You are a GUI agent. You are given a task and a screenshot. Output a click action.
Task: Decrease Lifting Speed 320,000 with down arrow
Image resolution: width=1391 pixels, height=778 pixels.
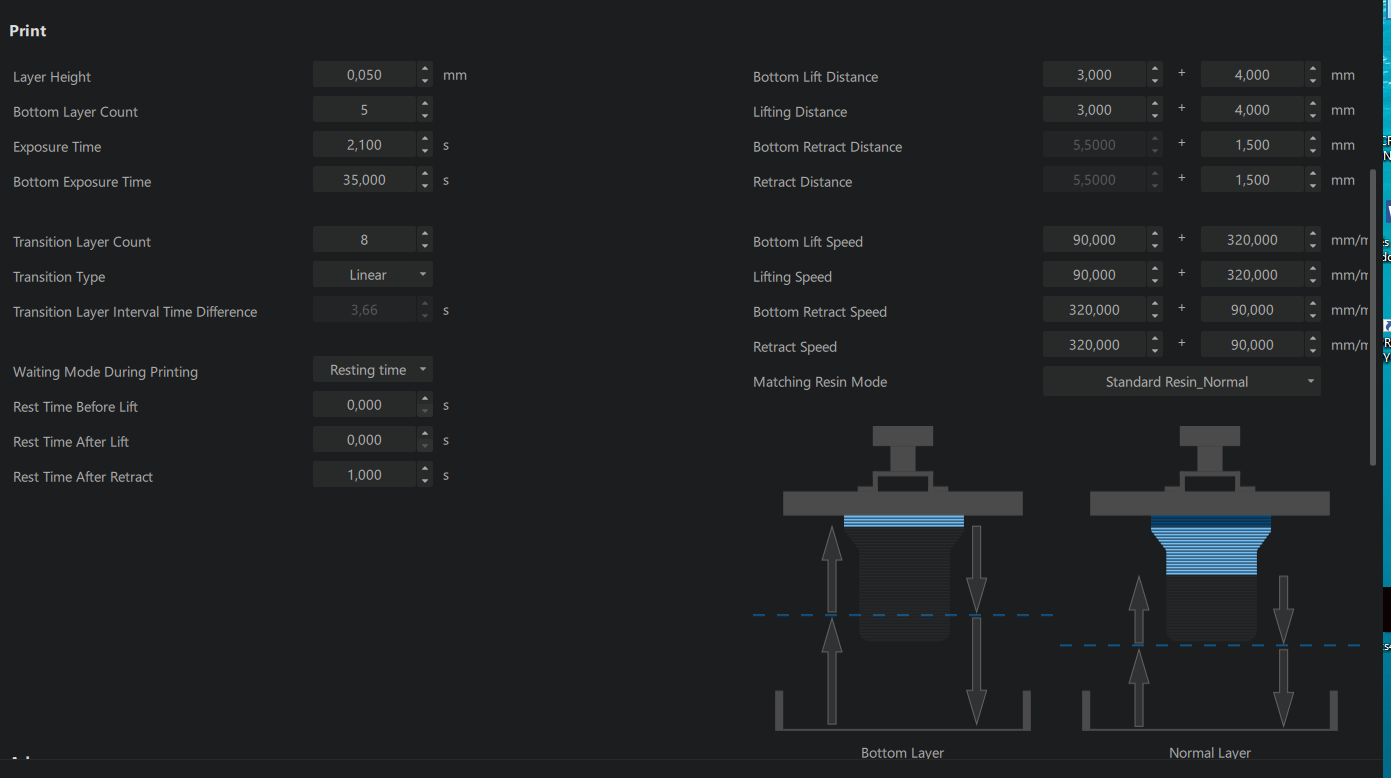point(1313,281)
